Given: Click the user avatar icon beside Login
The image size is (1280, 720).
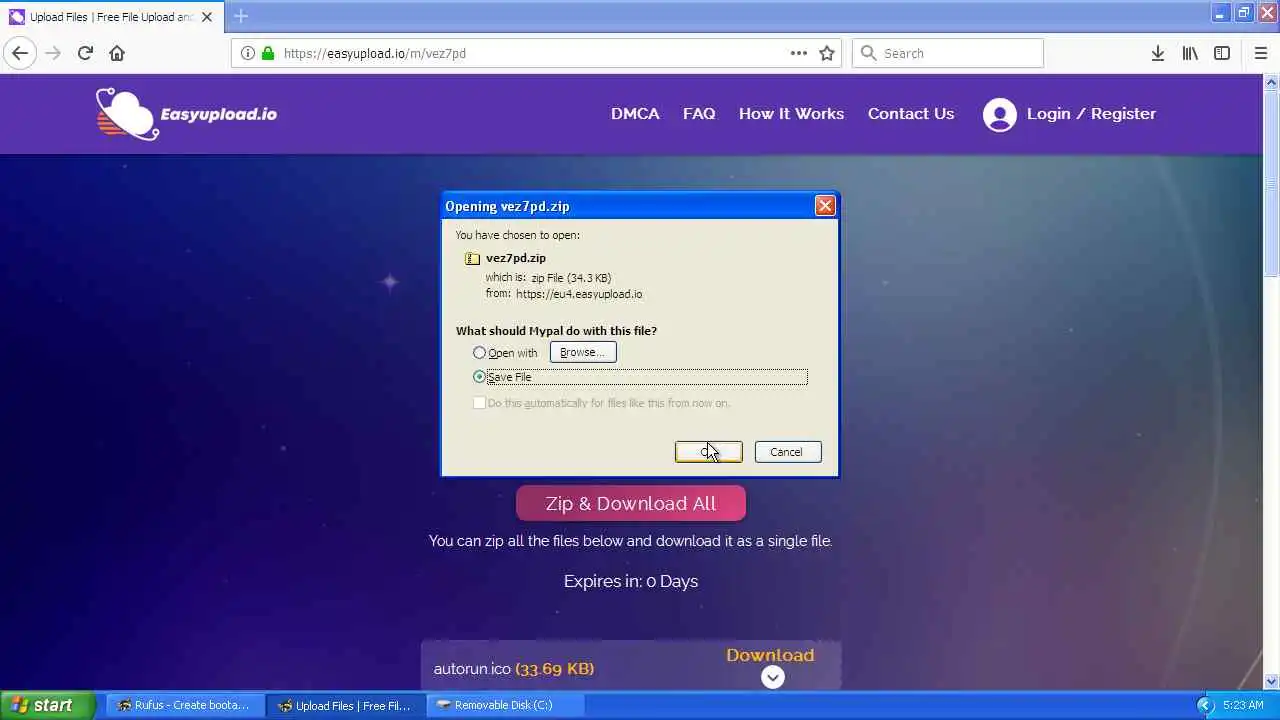Looking at the screenshot, I should [999, 115].
